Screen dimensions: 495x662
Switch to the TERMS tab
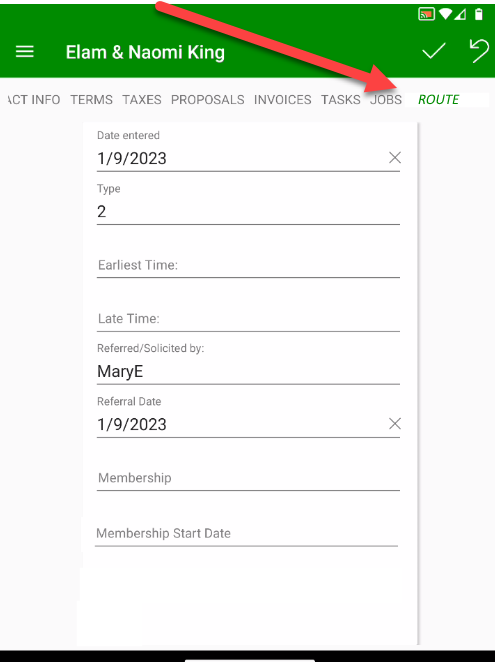pyautogui.click(x=91, y=100)
